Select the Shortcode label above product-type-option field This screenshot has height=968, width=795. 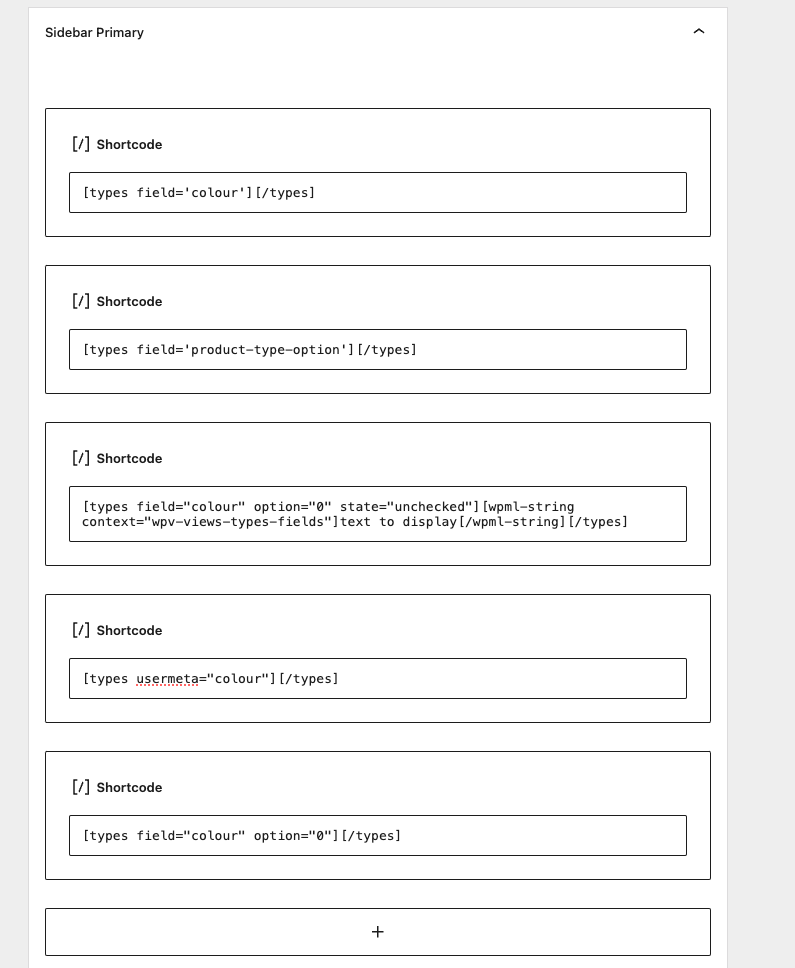[129, 302]
